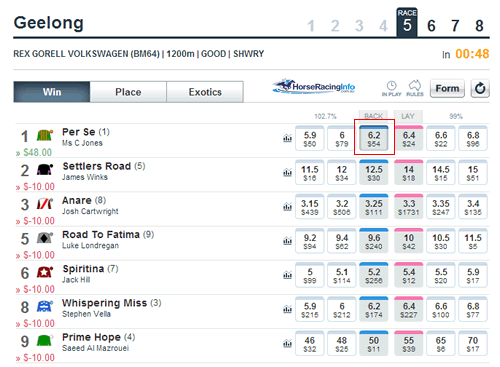Go to race 4

click(x=383, y=26)
